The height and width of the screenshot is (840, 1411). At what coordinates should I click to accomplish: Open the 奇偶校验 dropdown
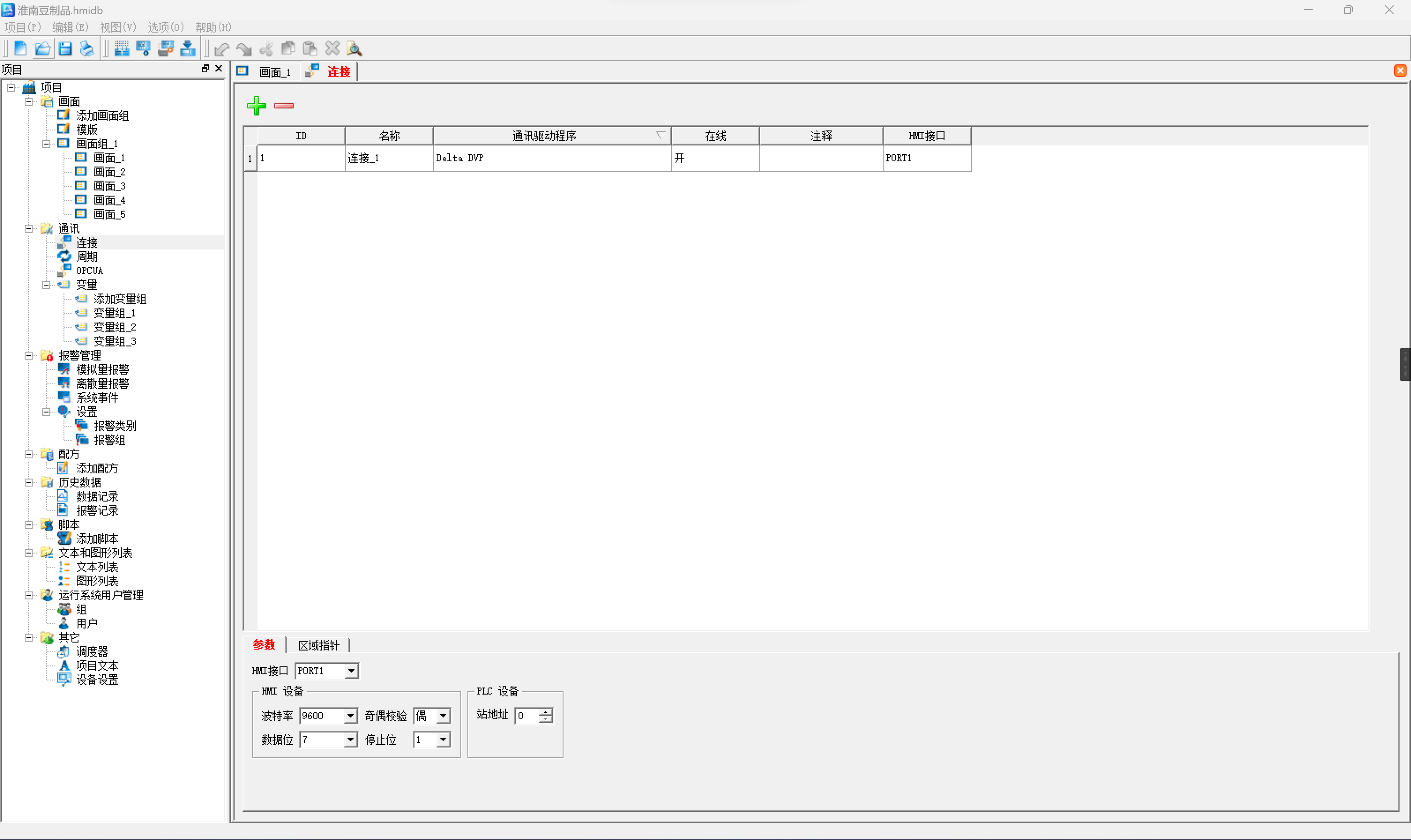coord(443,715)
